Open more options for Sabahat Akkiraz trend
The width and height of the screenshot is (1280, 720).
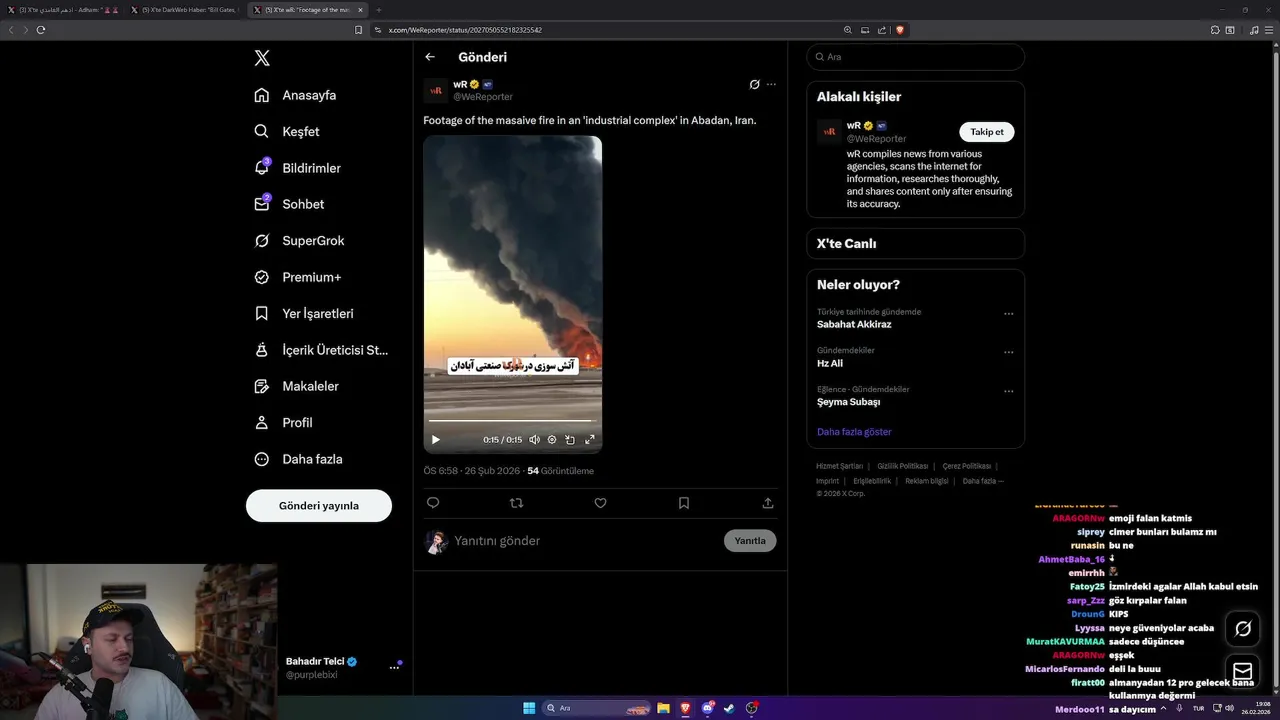coord(1008,314)
